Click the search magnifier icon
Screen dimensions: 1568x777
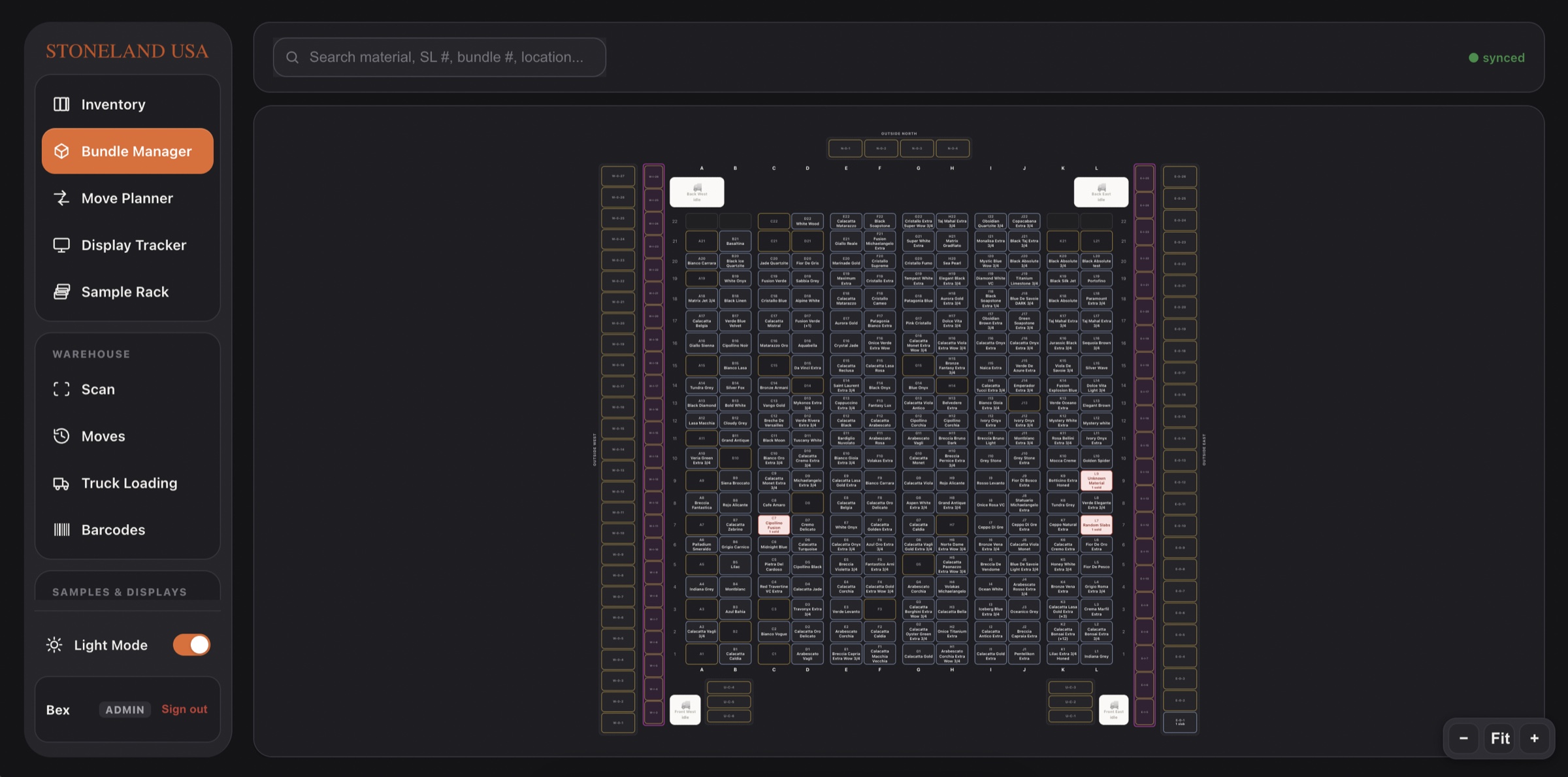click(x=292, y=58)
